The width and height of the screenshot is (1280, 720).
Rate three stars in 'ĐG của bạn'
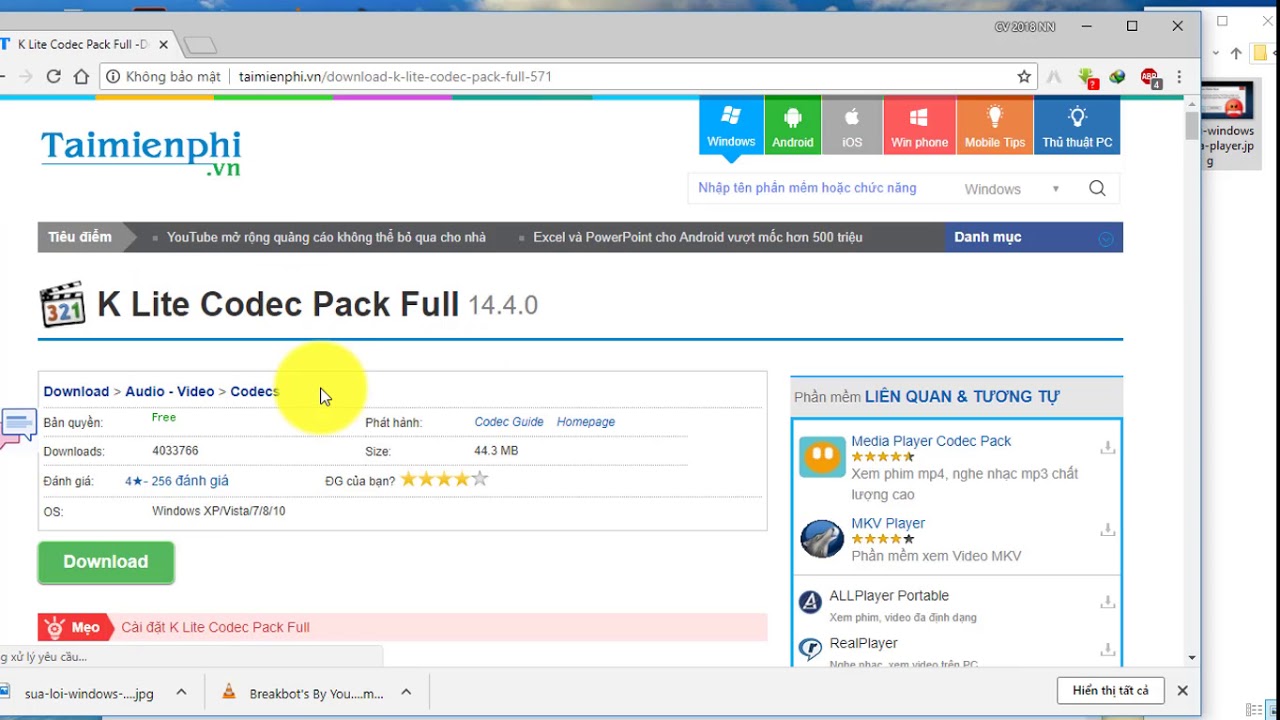click(x=444, y=479)
